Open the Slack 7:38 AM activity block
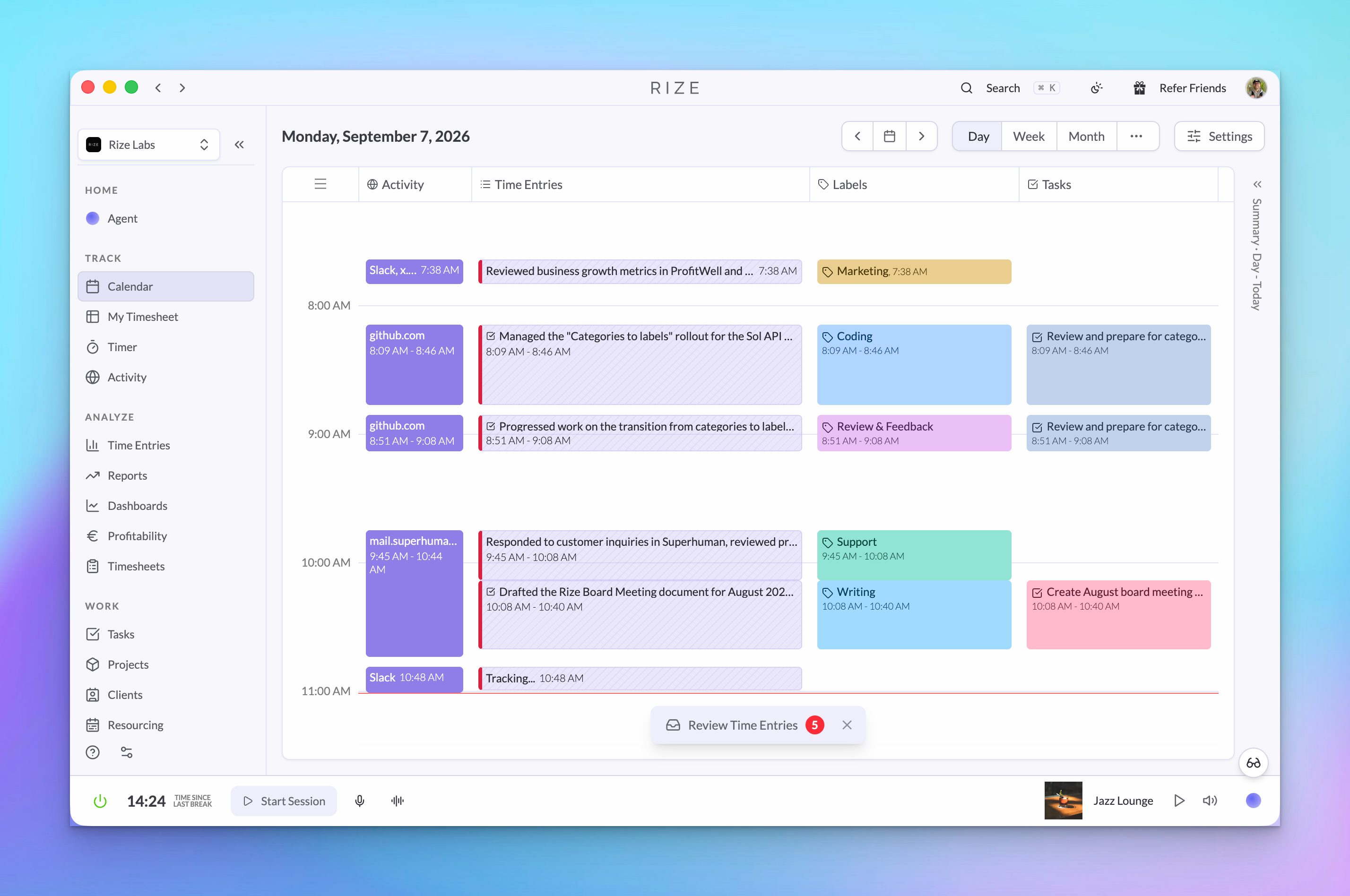Viewport: 1350px width, 896px height. [x=415, y=271]
